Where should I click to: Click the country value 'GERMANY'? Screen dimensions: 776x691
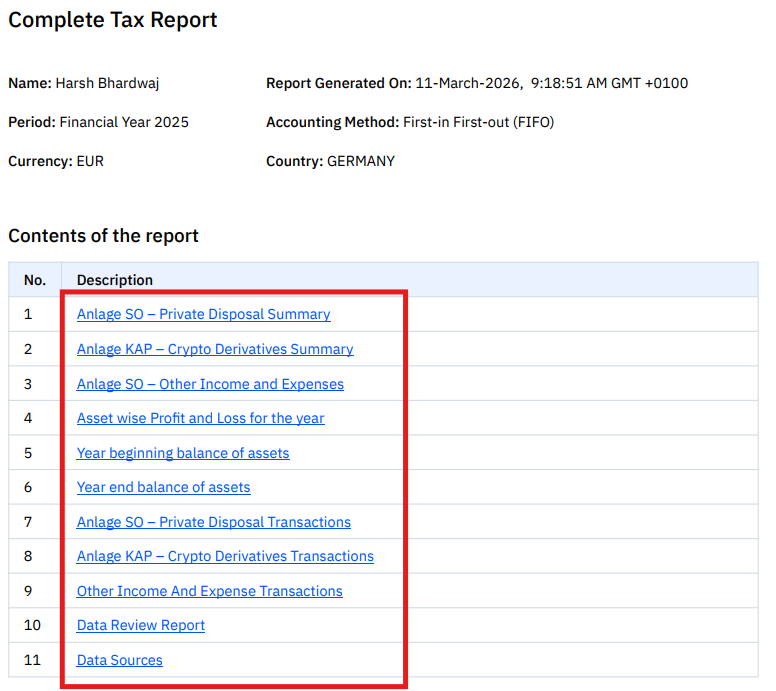click(x=361, y=161)
